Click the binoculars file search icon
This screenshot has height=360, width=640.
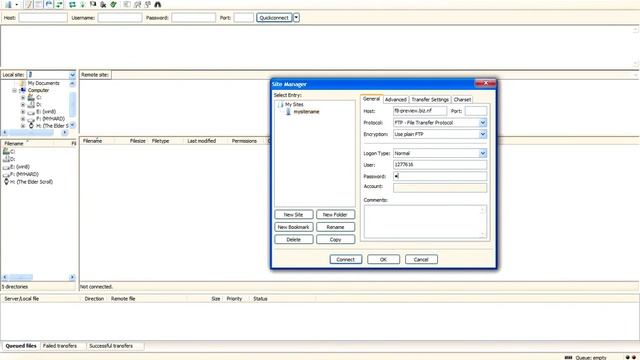click(158, 4)
